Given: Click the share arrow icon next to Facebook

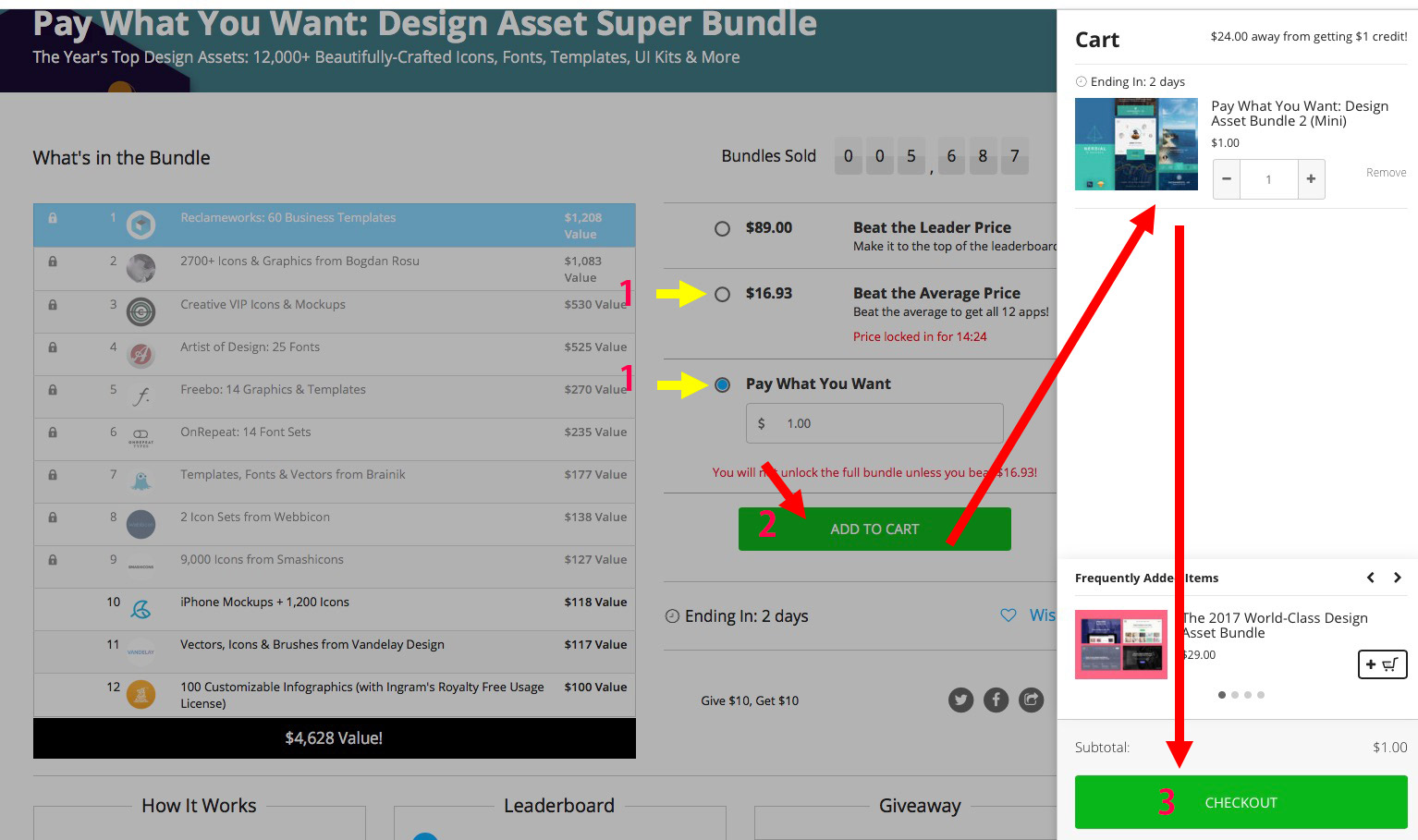Looking at the screenshot, I should pos(1031,700).
